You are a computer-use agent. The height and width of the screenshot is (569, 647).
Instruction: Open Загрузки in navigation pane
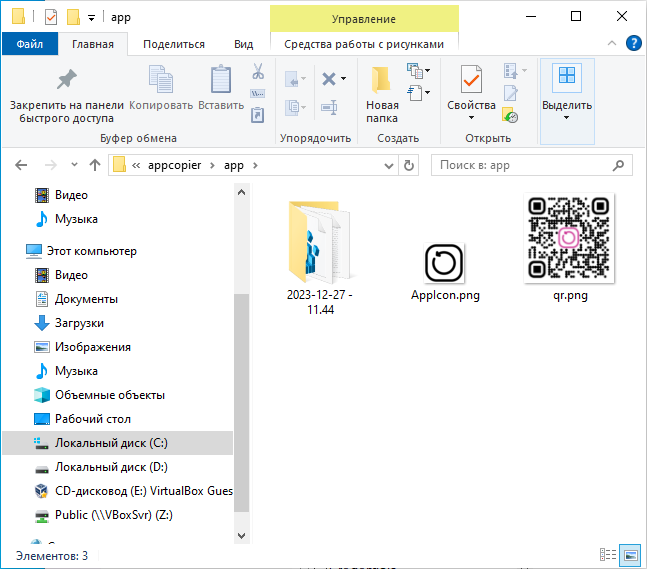(68, 323)
